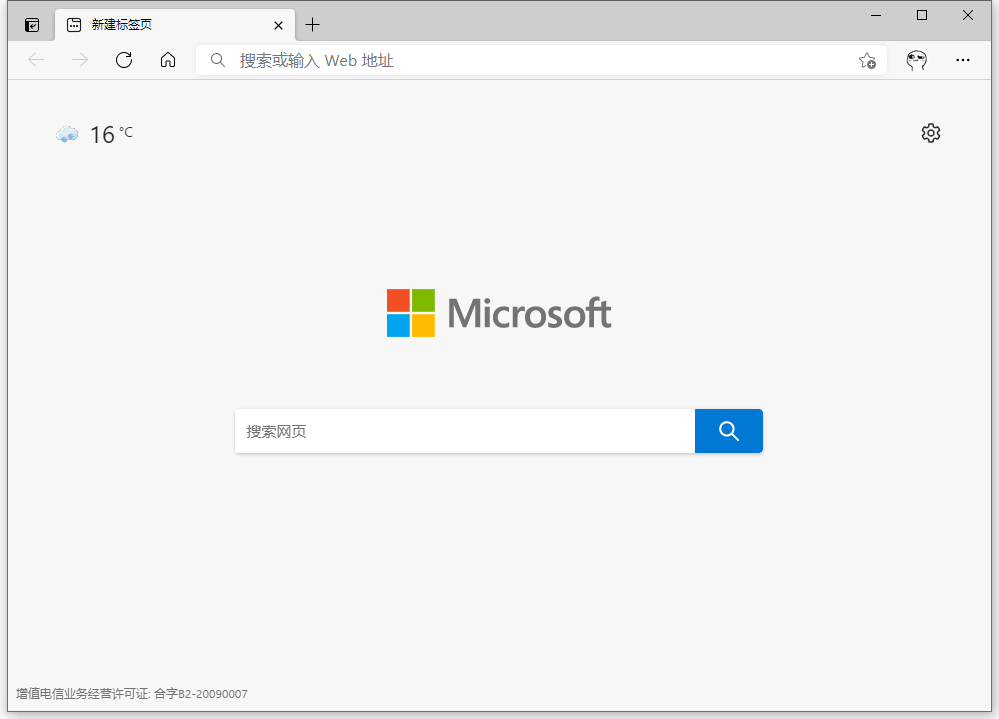This screenshot has height=719, width=999.
Task: Click the add to favorites star icon
Action: [x=868, y=61]
